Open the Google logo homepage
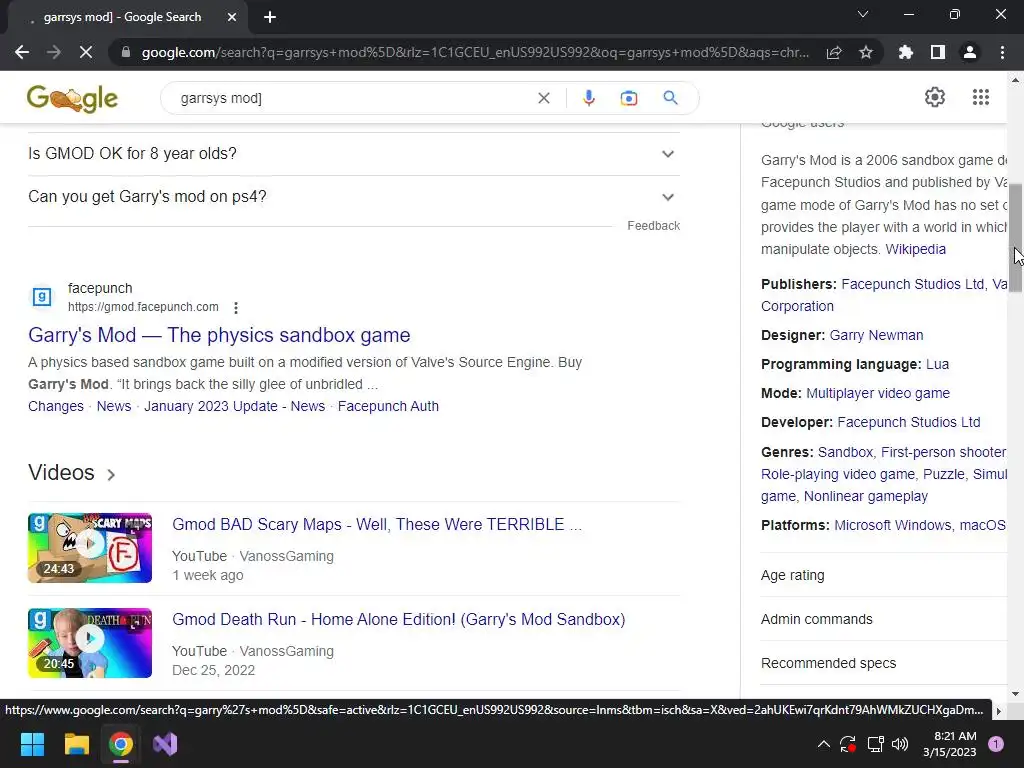 (72, 99)
